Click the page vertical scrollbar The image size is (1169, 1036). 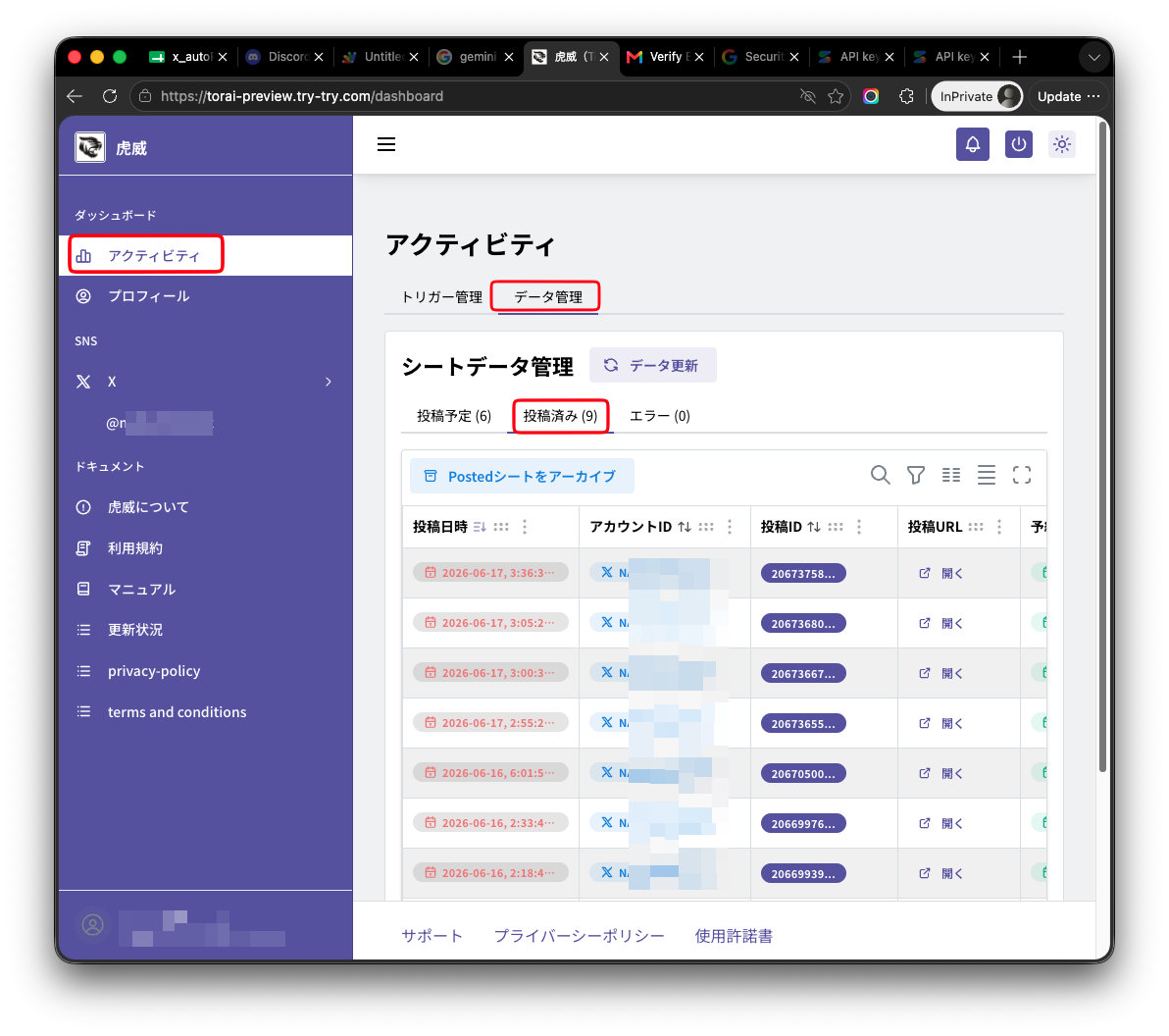tap(1102, 447)
